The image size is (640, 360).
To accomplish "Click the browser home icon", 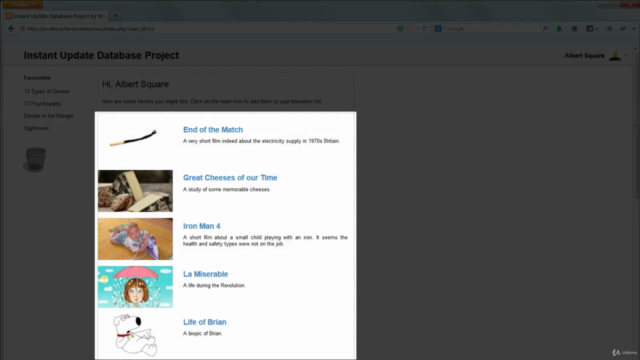I will point(574,29).
